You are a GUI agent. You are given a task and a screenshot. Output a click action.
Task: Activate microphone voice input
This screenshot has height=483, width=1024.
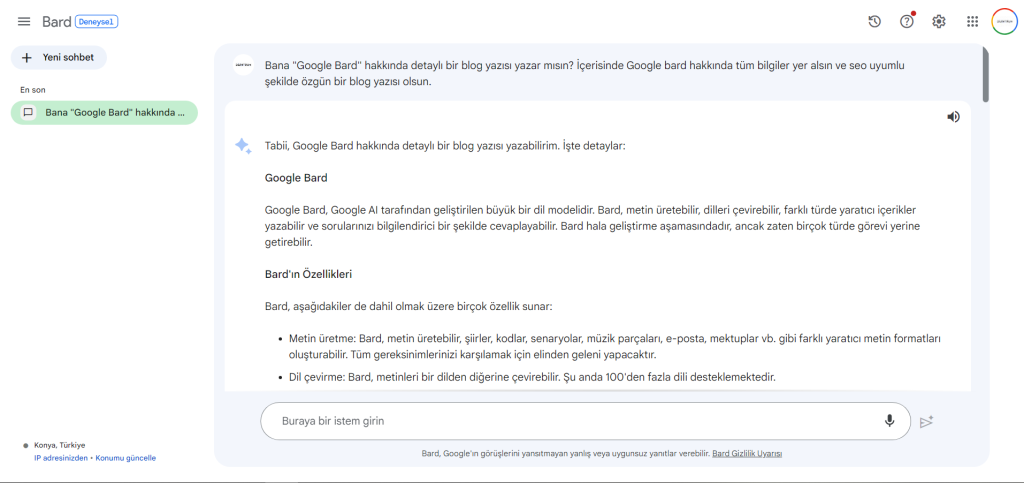coord(889,421)
